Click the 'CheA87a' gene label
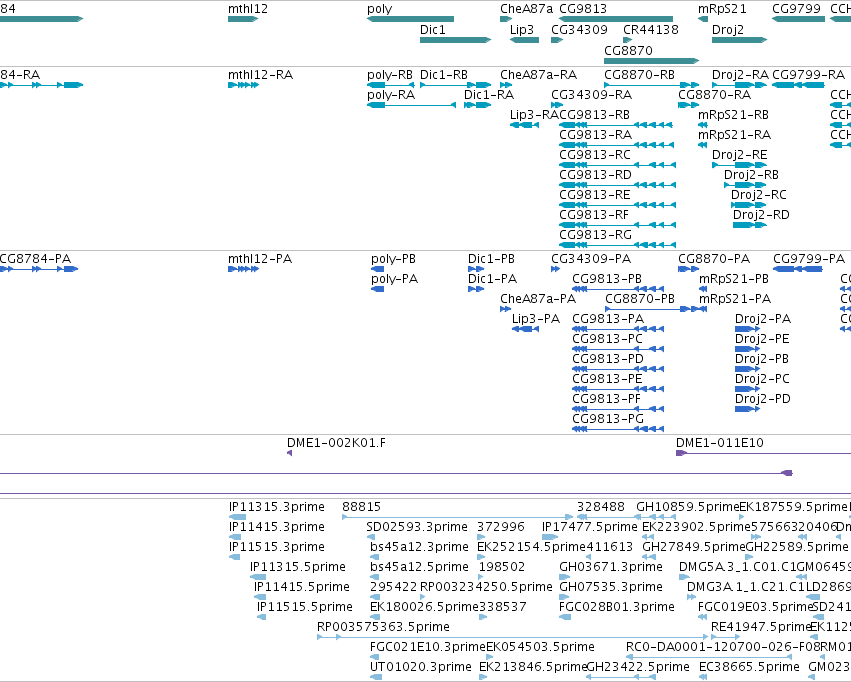 coord(526,9)
